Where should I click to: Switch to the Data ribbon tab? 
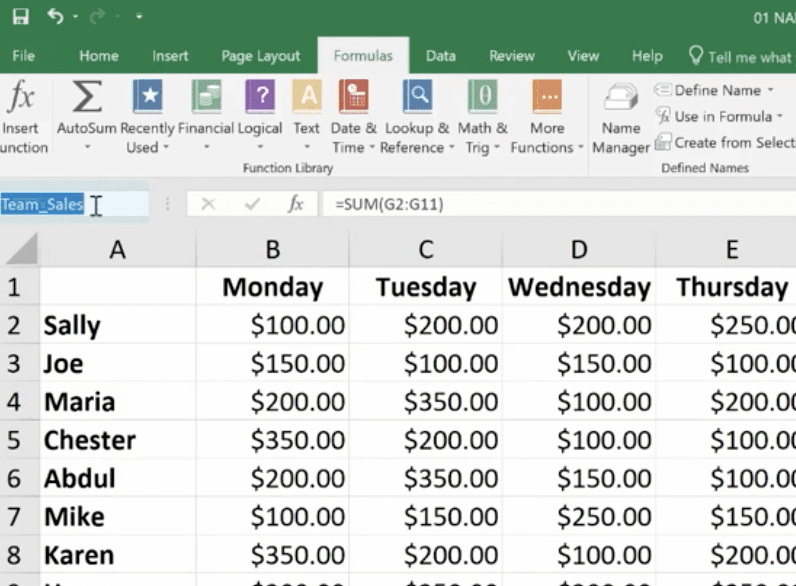click(x=440, y=56)
